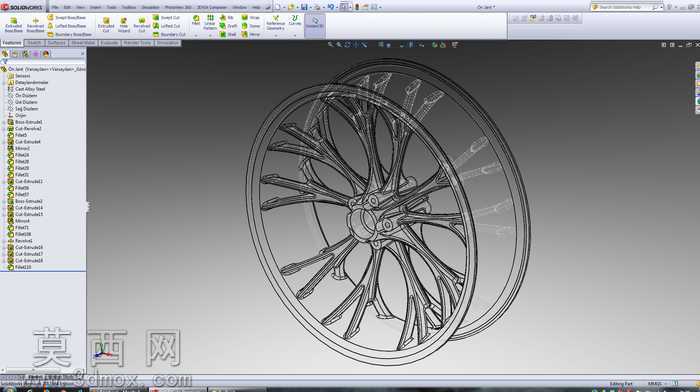Click the Zoom to Fit view icon
The image size is (700, 392).
tap(331, 45)
